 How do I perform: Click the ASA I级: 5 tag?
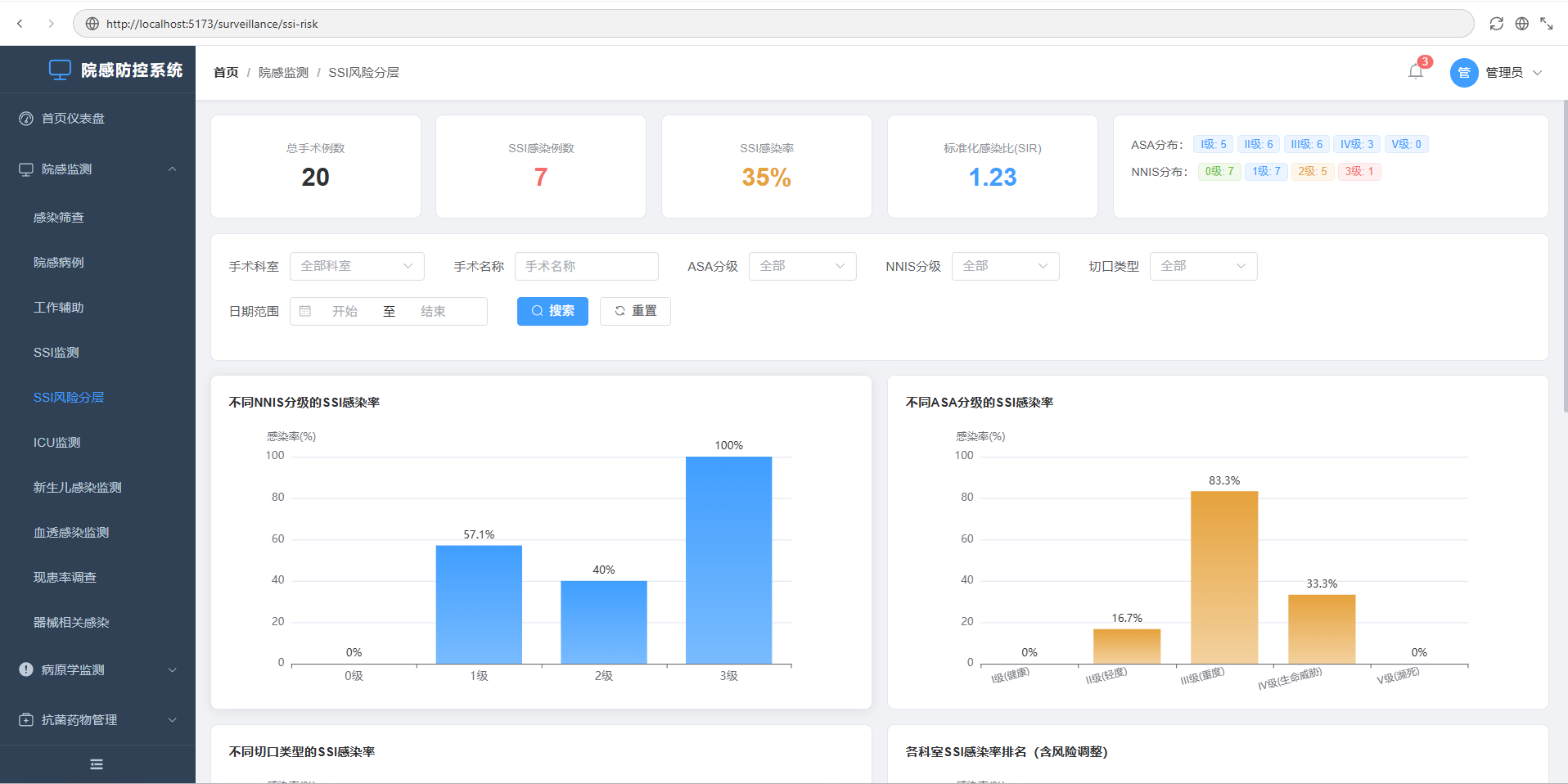coord(1214,144)
